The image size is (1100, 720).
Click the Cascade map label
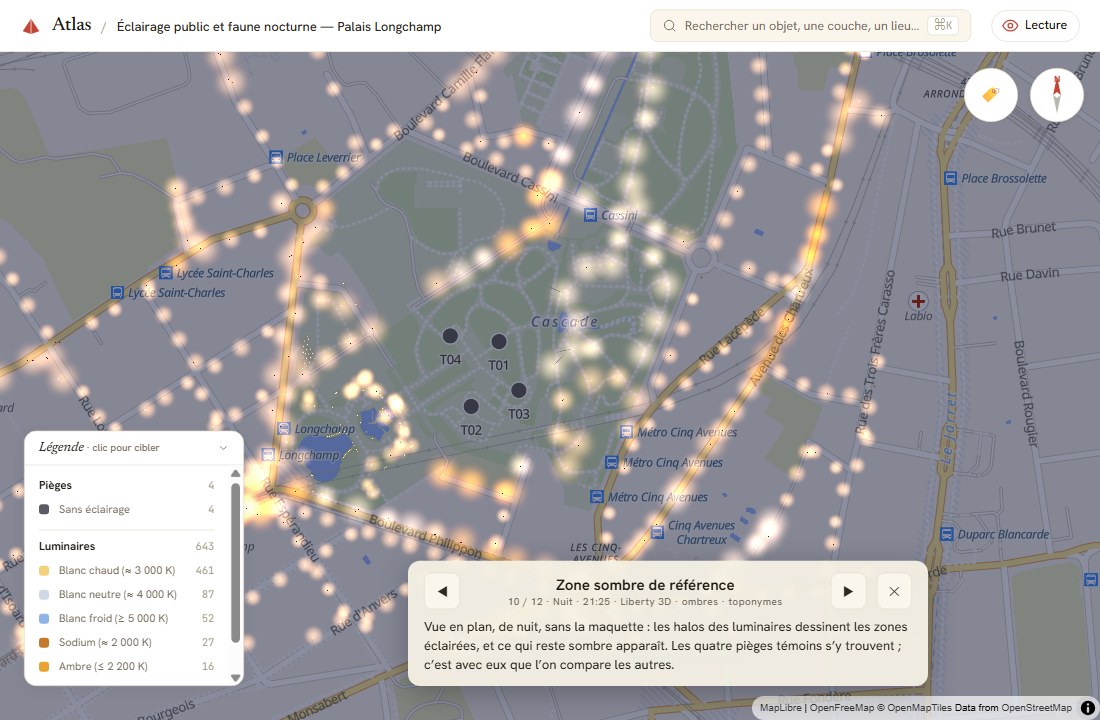click(x=565, y=321)
